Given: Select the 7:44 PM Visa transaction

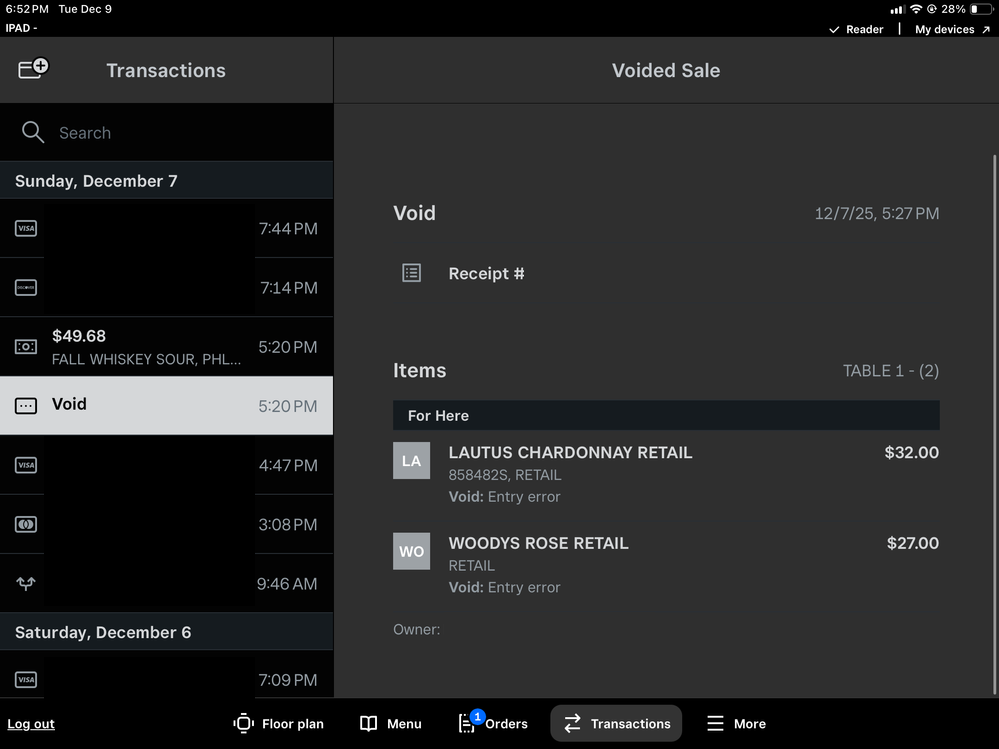Looking at the screenshot, I should [x=166, y=229].
